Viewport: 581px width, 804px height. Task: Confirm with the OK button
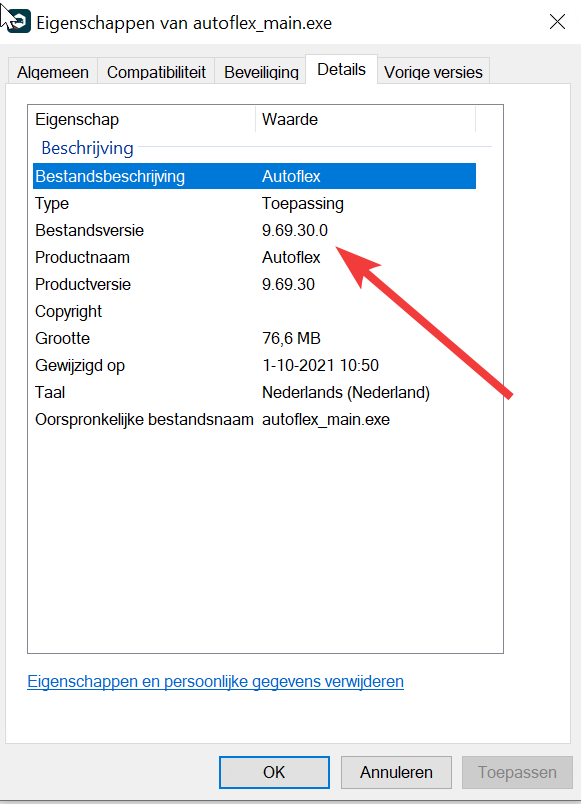pyautogui.click(x=274, y=772)
